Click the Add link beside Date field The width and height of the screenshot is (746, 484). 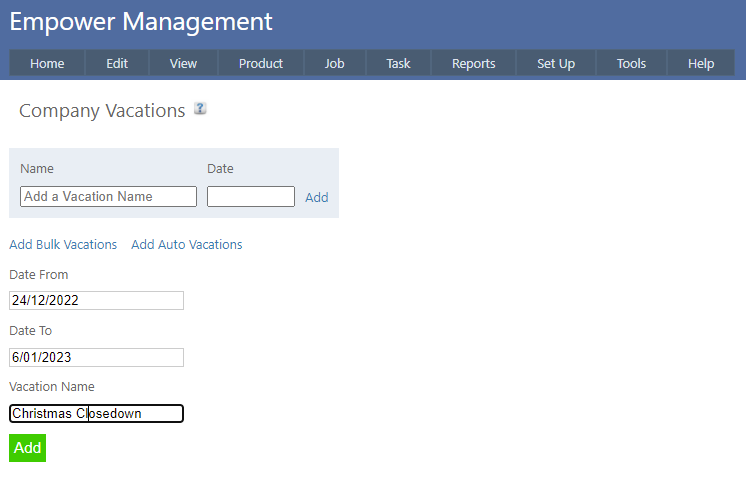[x=317, y=198]
